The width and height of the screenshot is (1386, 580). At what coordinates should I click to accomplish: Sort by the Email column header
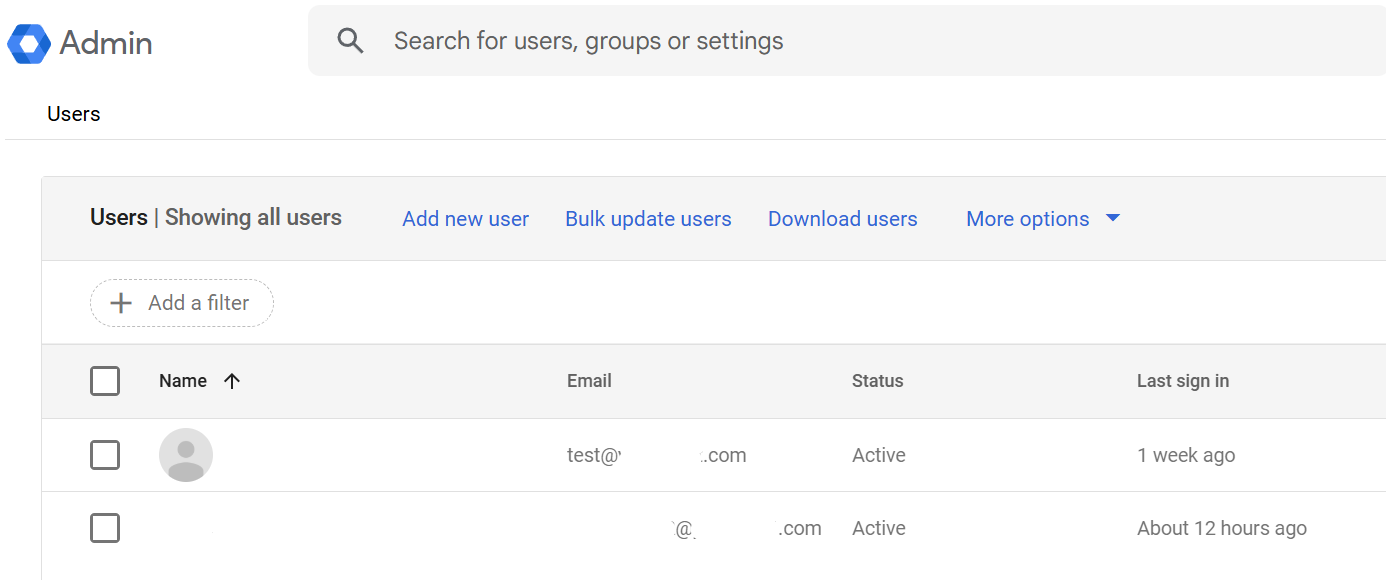pyautogui.click(x=589, y=381)
